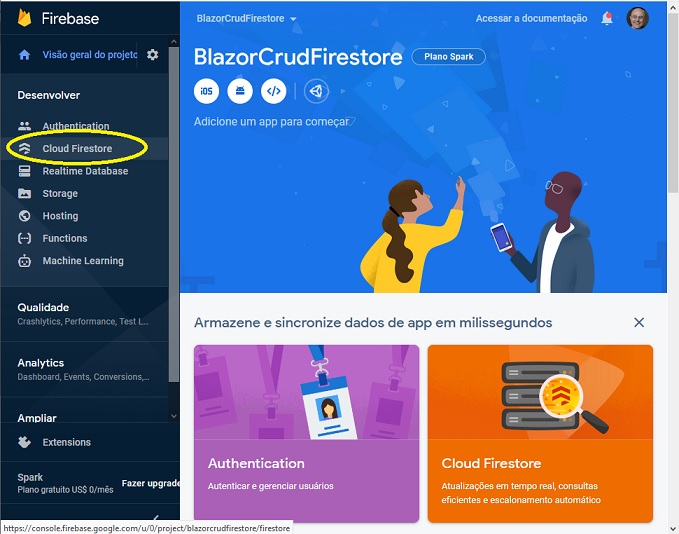
Task: Open Realtime Database in the sidebar
Action: tap(84, 171)
